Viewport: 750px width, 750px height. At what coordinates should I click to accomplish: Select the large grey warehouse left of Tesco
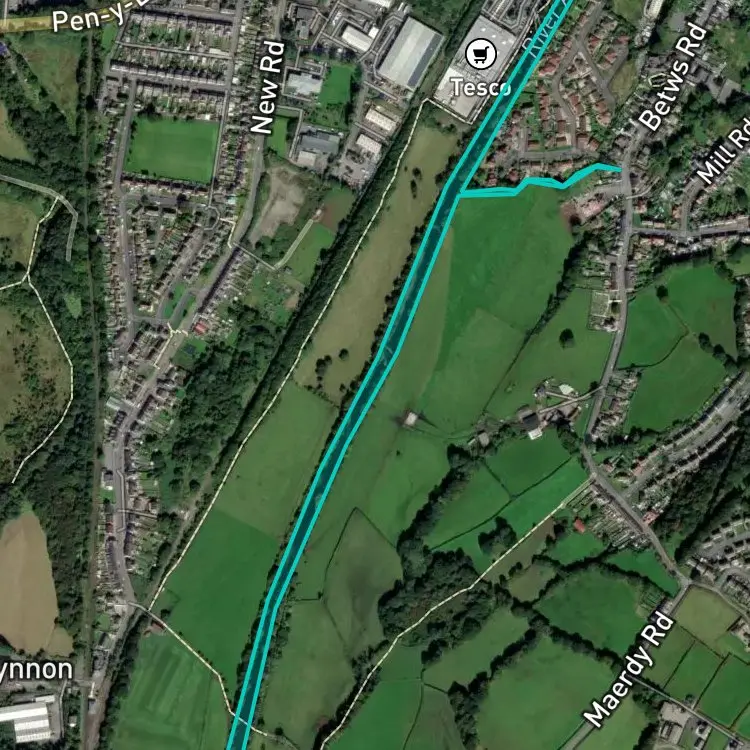pyautogui.click(x=410, y=53)
